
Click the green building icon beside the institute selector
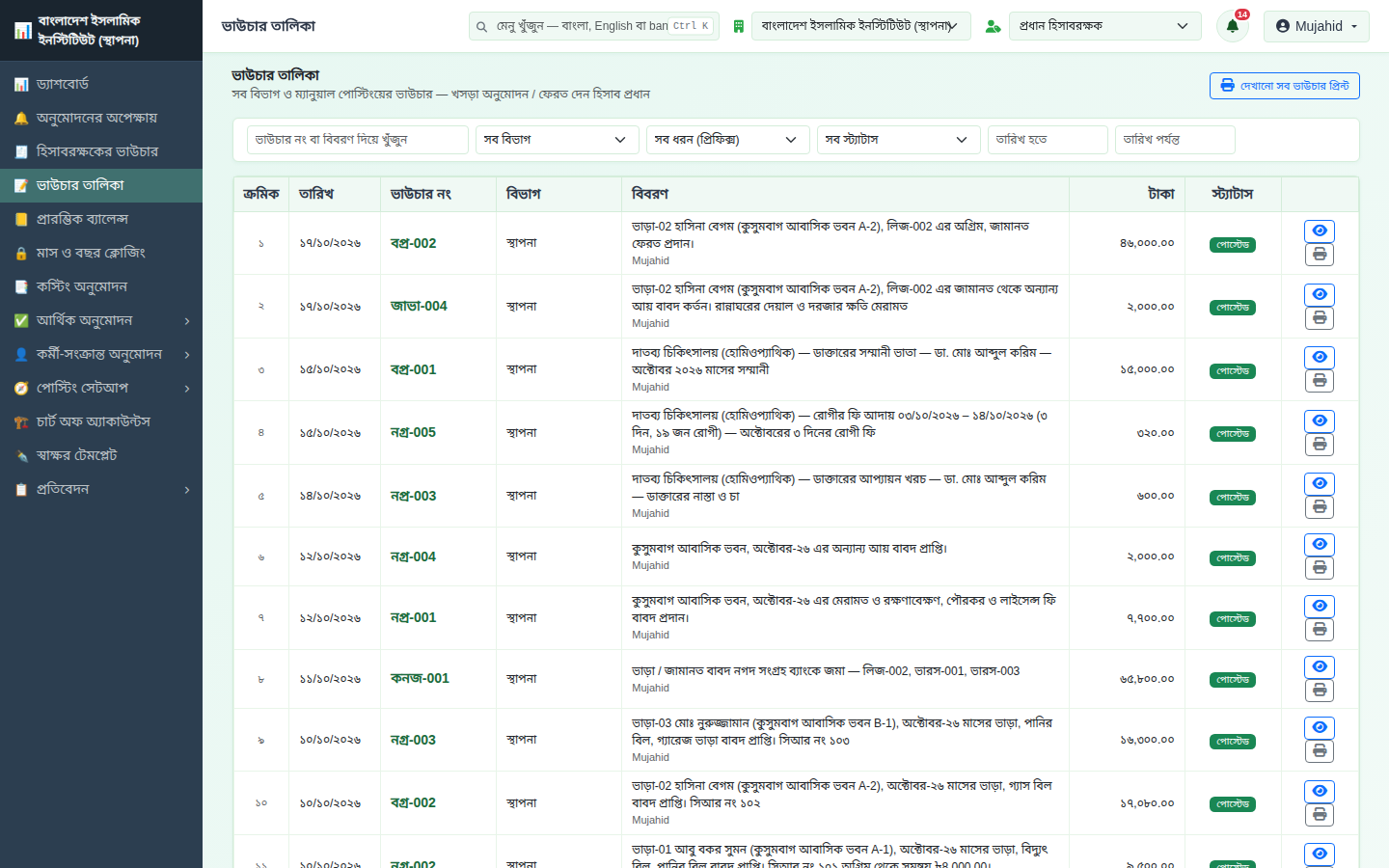coord(738,26)
